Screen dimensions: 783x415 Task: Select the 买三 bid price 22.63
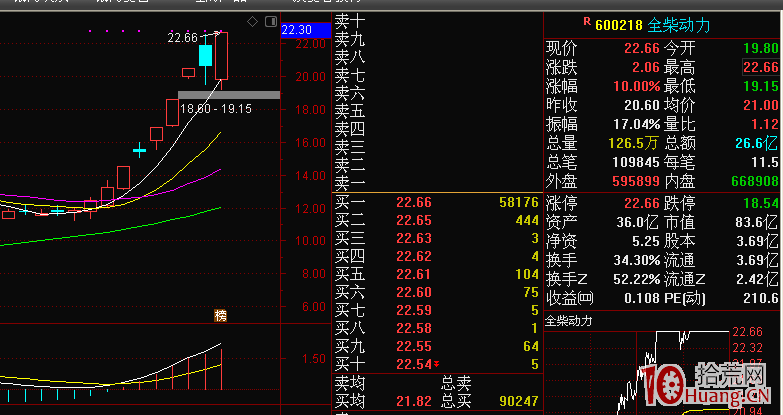coord(414,238)
